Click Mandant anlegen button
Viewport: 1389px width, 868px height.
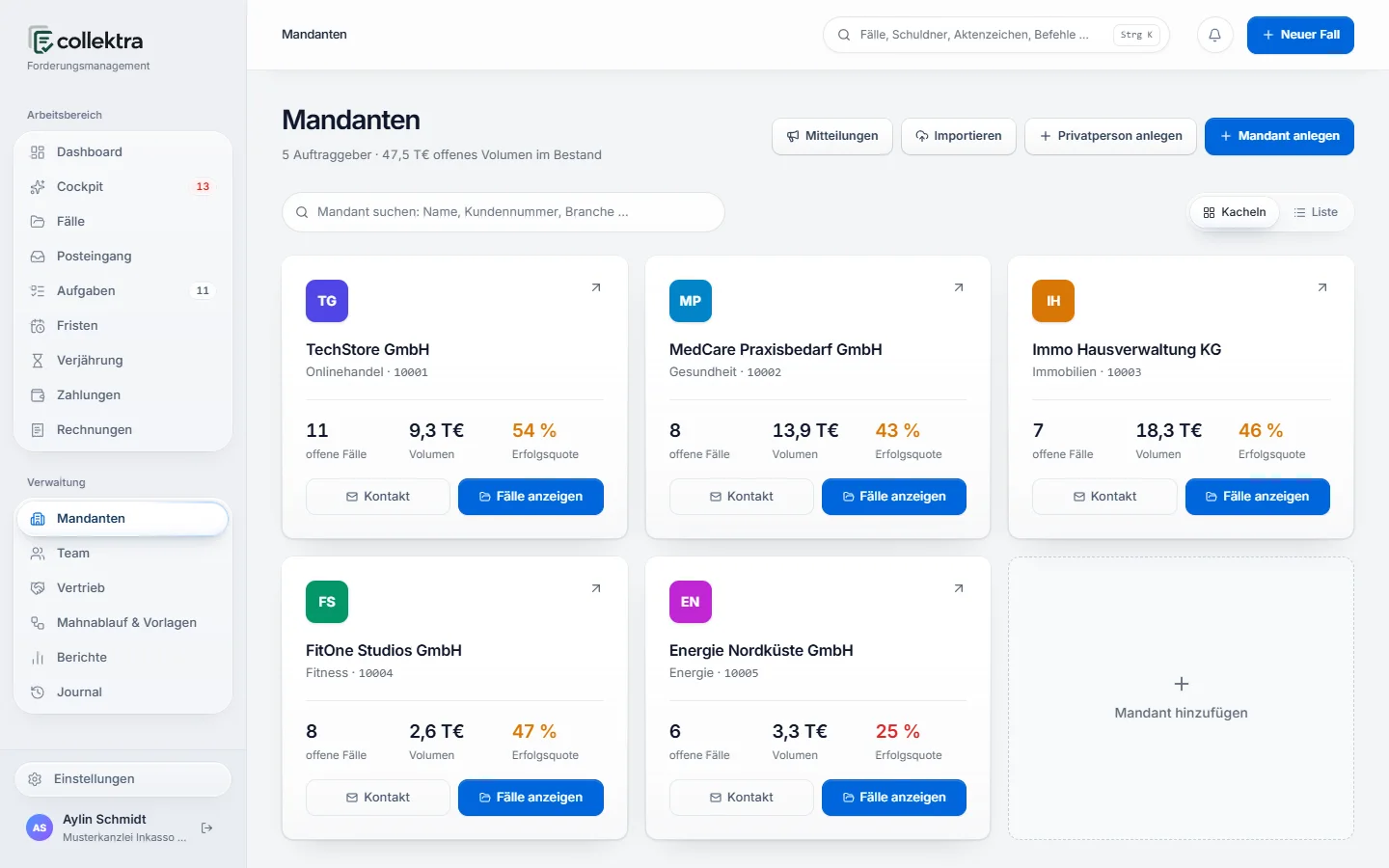[1279, 136]
